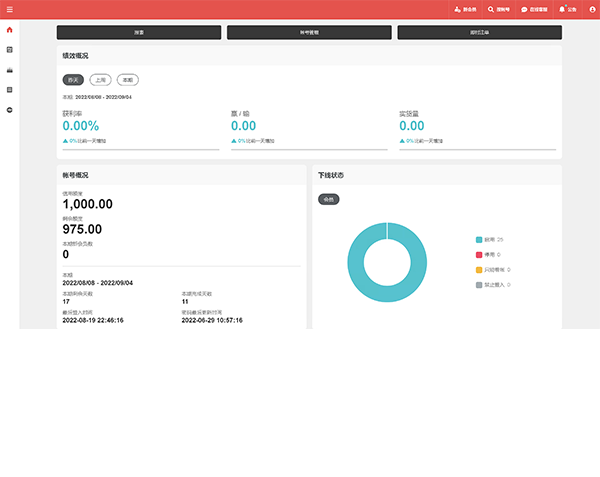Viewport: 600px width, 477px height.
Task: Select the 昨天 period filter pill
Action: (x=73, y=79)
